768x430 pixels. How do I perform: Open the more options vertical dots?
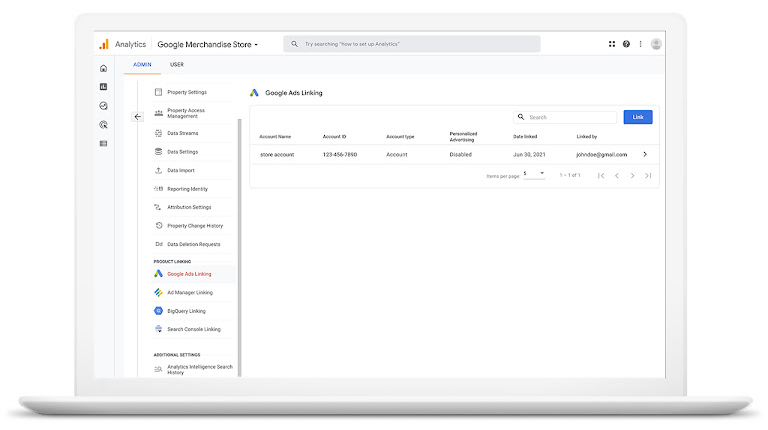click(x=640, y=44)
